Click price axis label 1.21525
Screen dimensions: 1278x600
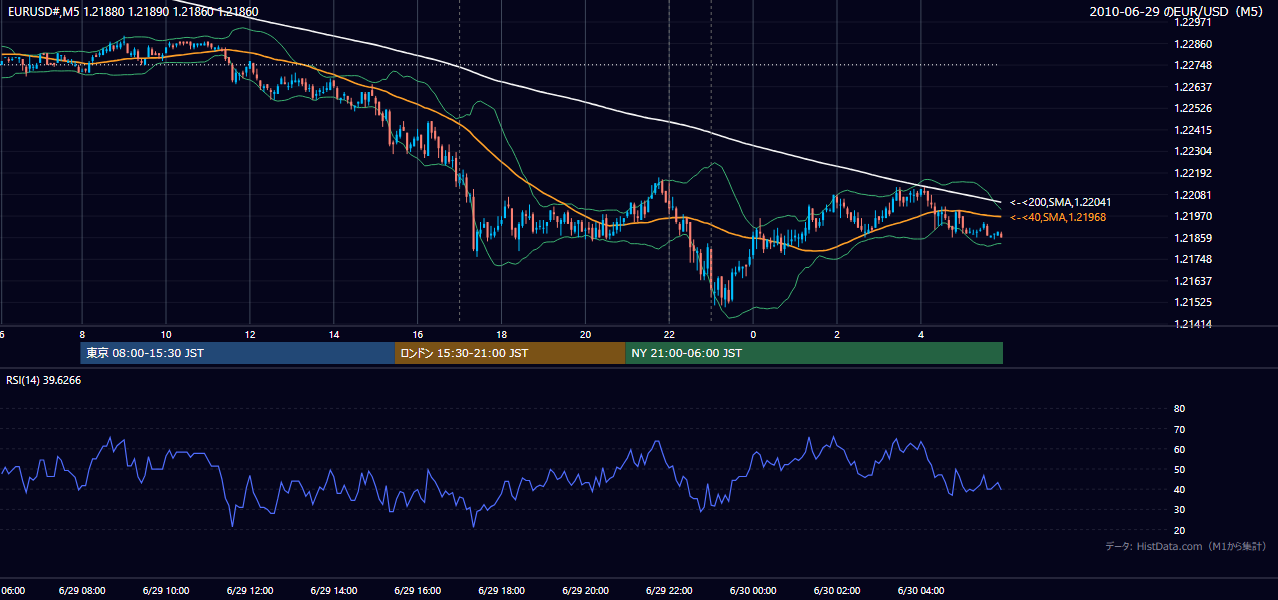click(1194, 302)
